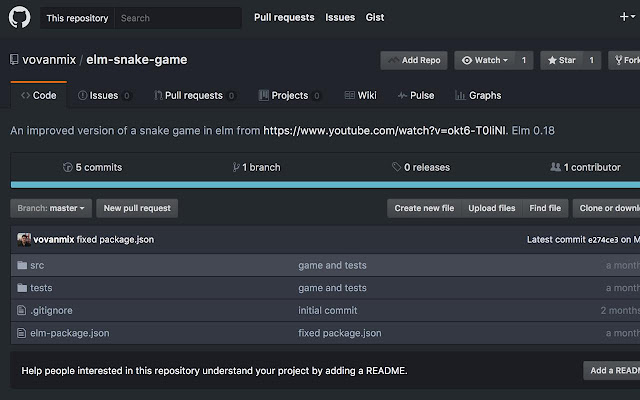Switch to the Graphs tab

[478, 96]
